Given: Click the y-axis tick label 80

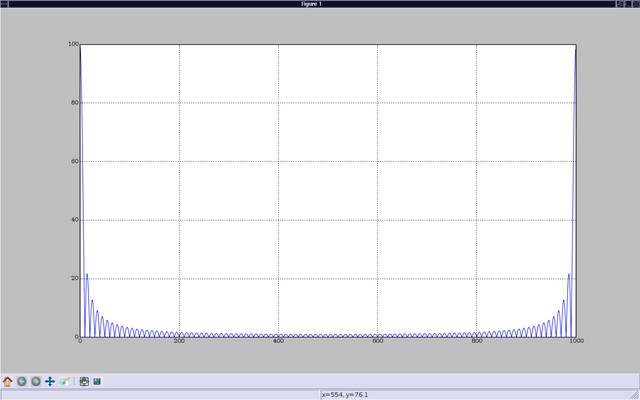Looking at the screenshot, I should (x=75, y=102).
